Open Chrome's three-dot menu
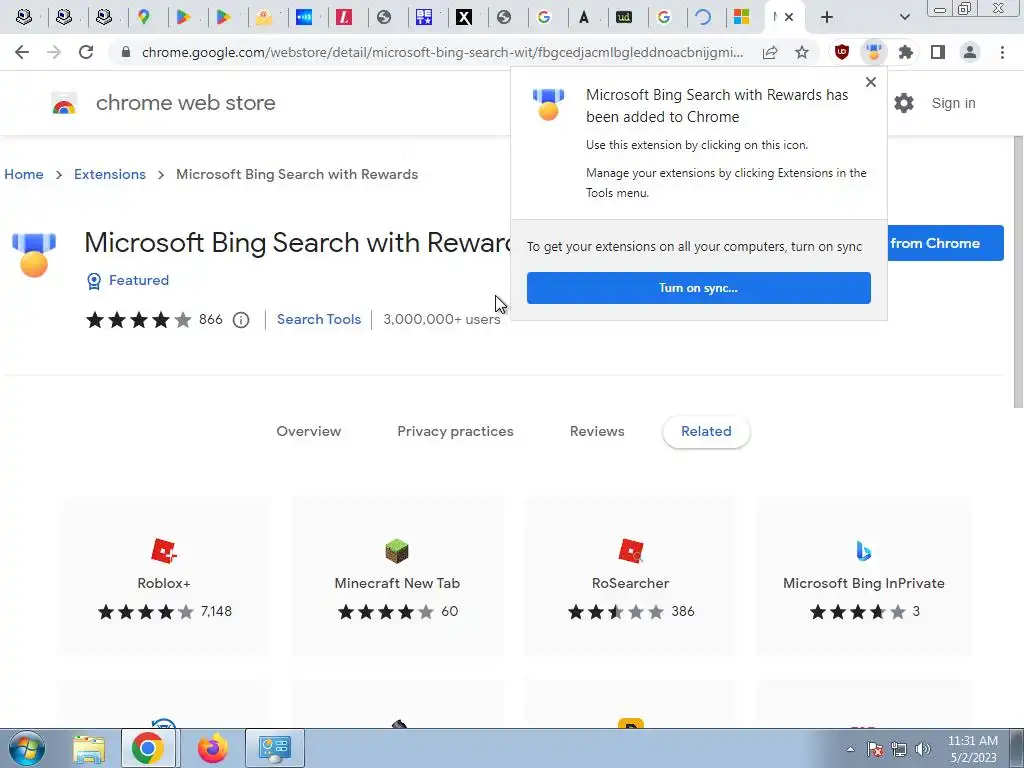Screen dimensions: 1024x768 click(1002, 52)
